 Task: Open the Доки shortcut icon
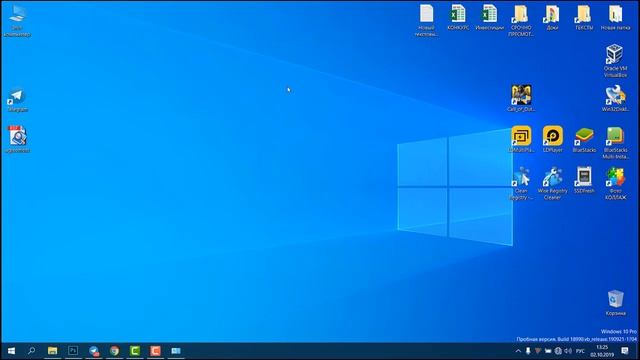pyautogui.click(x=552, y=17)
